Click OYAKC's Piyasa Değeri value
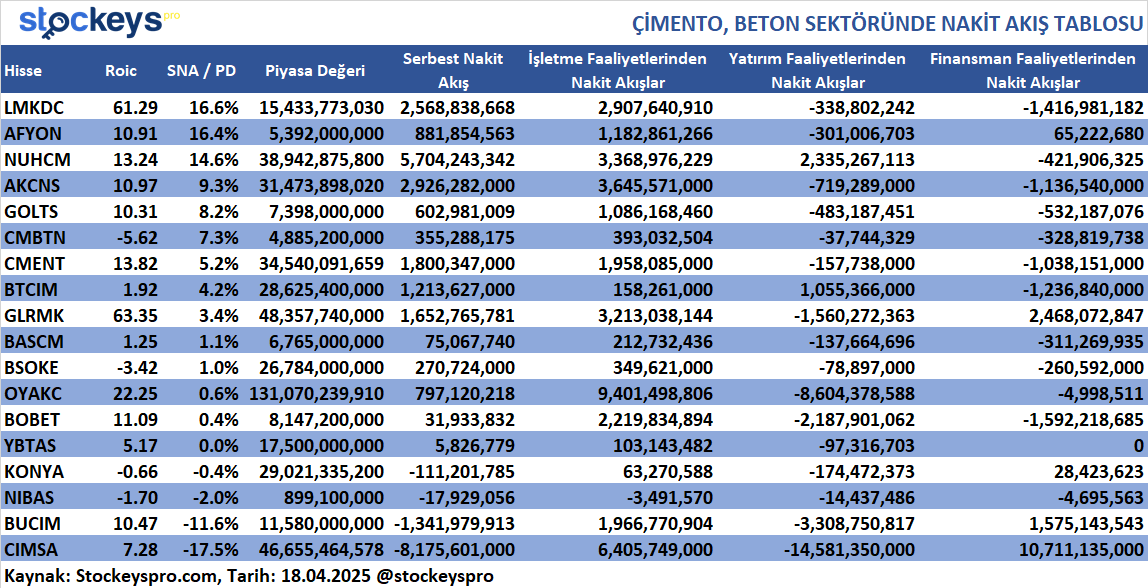The height and width of the screenshot is (588, 1148). 313,393
